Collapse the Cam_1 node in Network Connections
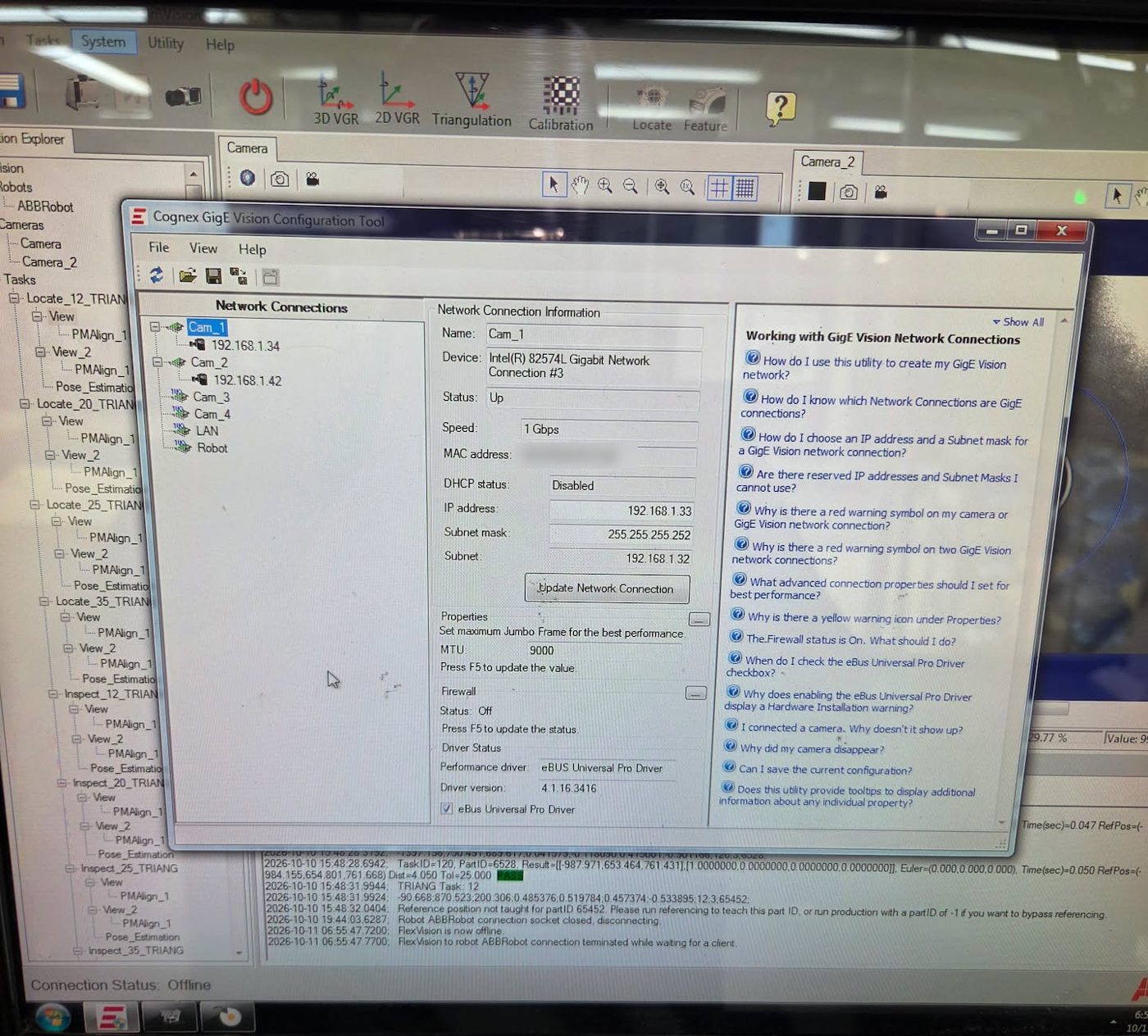 point(155,326)
